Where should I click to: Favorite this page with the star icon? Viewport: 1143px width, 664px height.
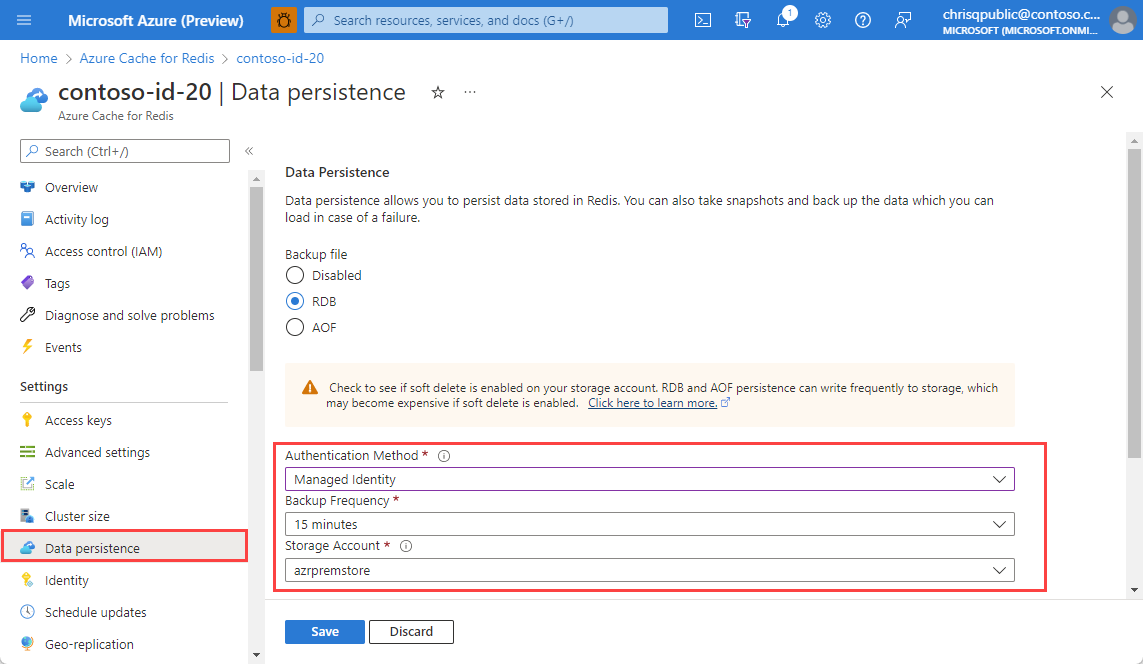pos(438,92)
